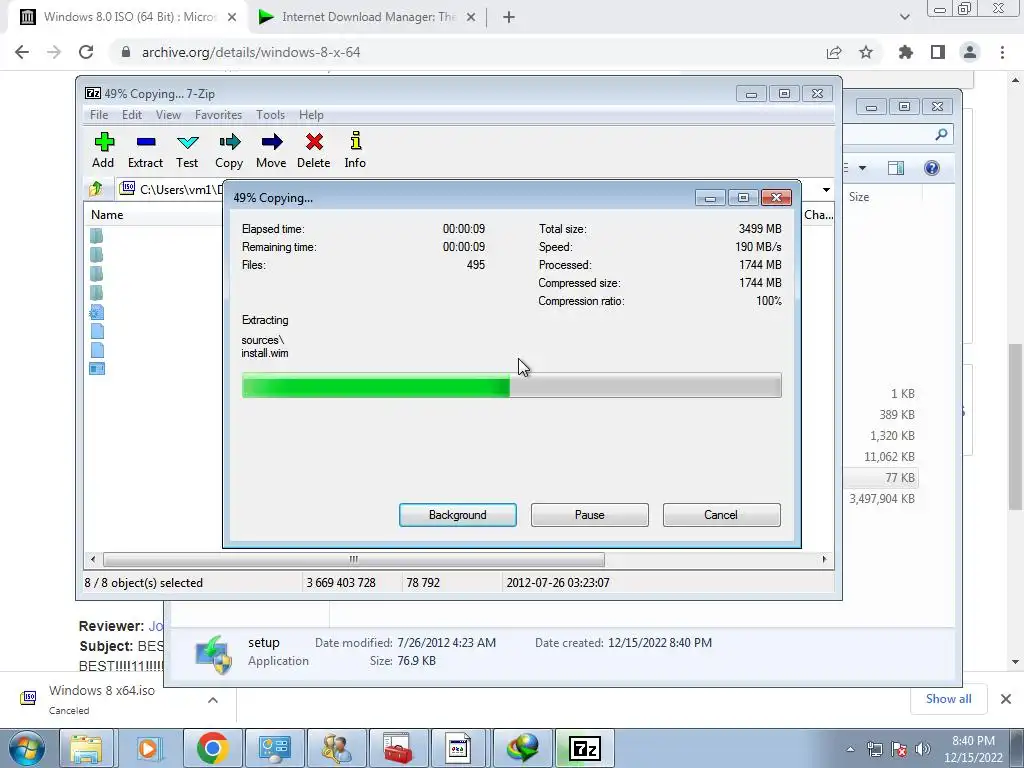Click the up-folder icon in 7-Zip
Image resolution: width=1024 pixels, height=768 pixels.
pos(96,189)
